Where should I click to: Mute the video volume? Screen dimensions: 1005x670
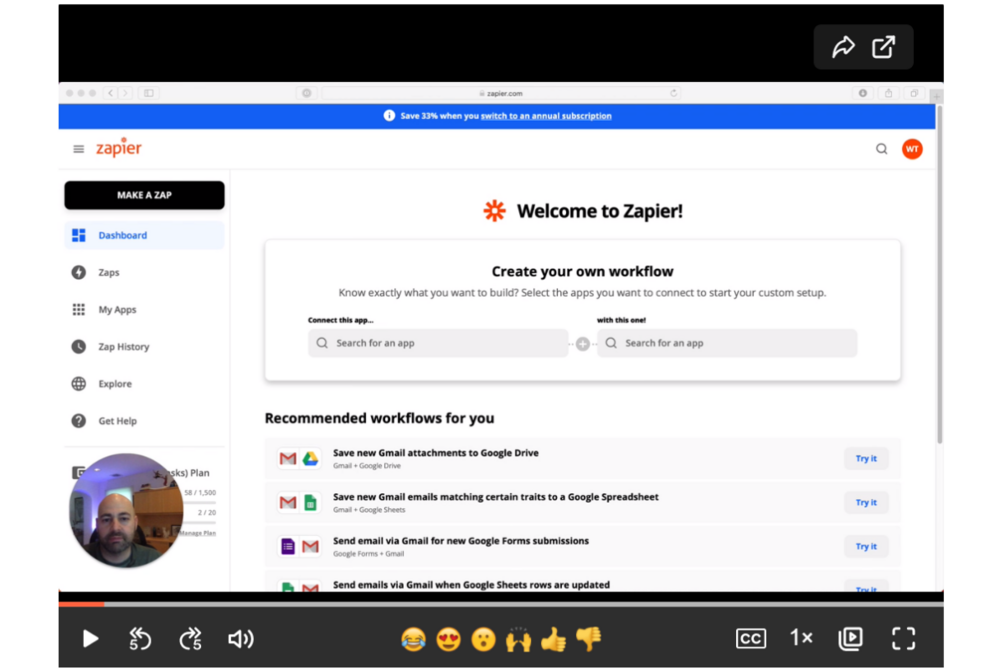(x=240, y=639)
